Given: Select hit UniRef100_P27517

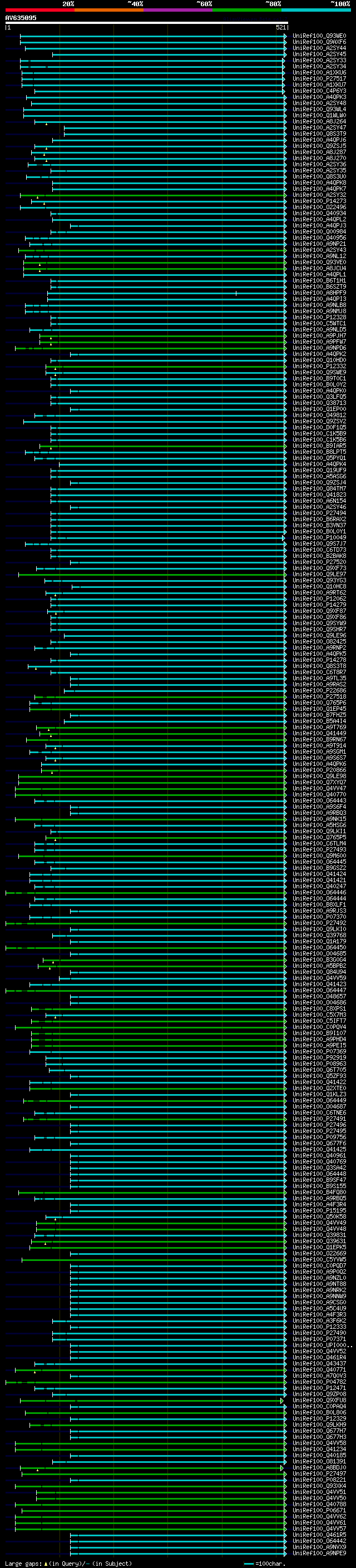Looking at the screenshot, I should 319,78.
